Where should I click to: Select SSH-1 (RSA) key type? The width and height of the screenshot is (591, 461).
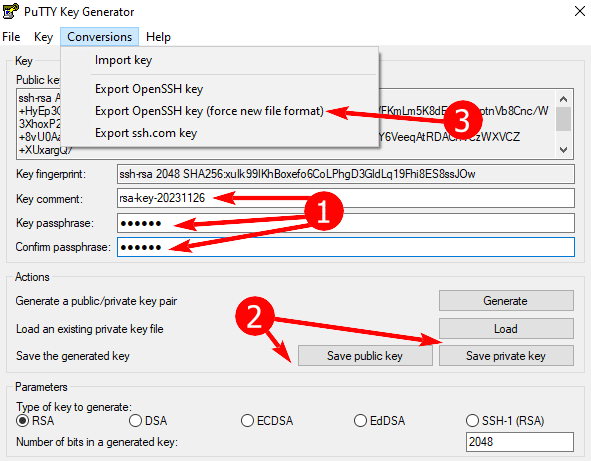click(x=472, y=421)
